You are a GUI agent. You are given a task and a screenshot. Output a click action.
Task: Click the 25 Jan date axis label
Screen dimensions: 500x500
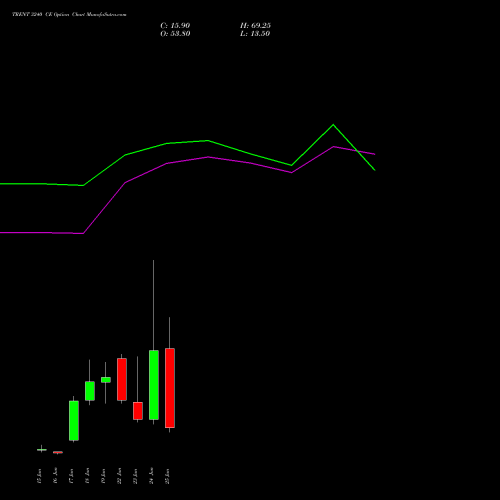(167, 476)
